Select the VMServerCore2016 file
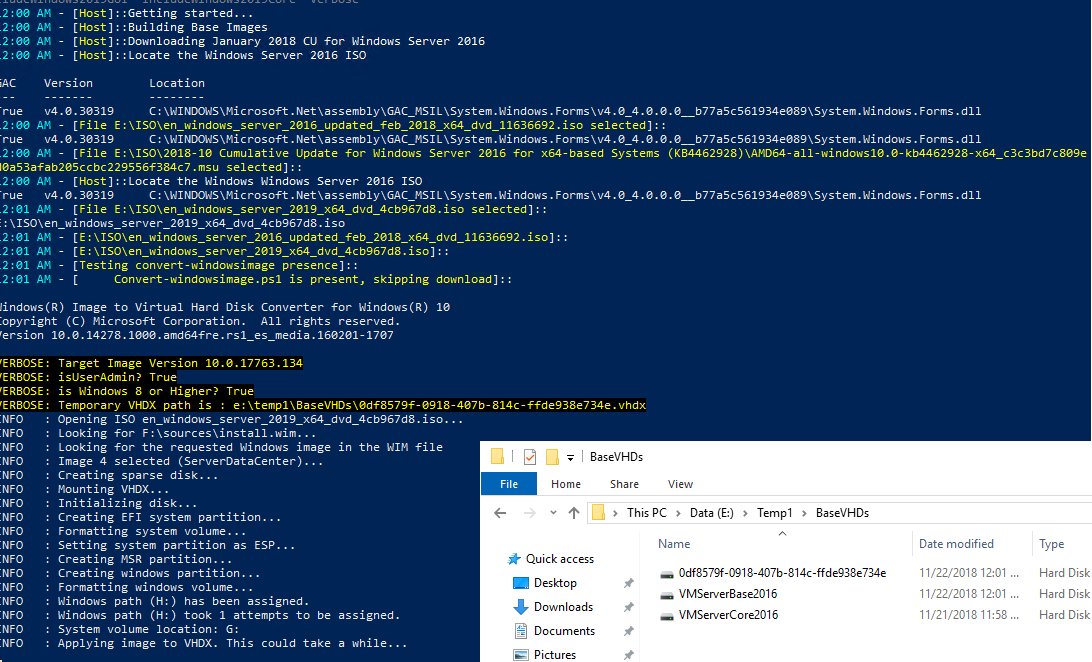Screen dimensions: 1092x662 pyautogui.click(x=727, y=615)
